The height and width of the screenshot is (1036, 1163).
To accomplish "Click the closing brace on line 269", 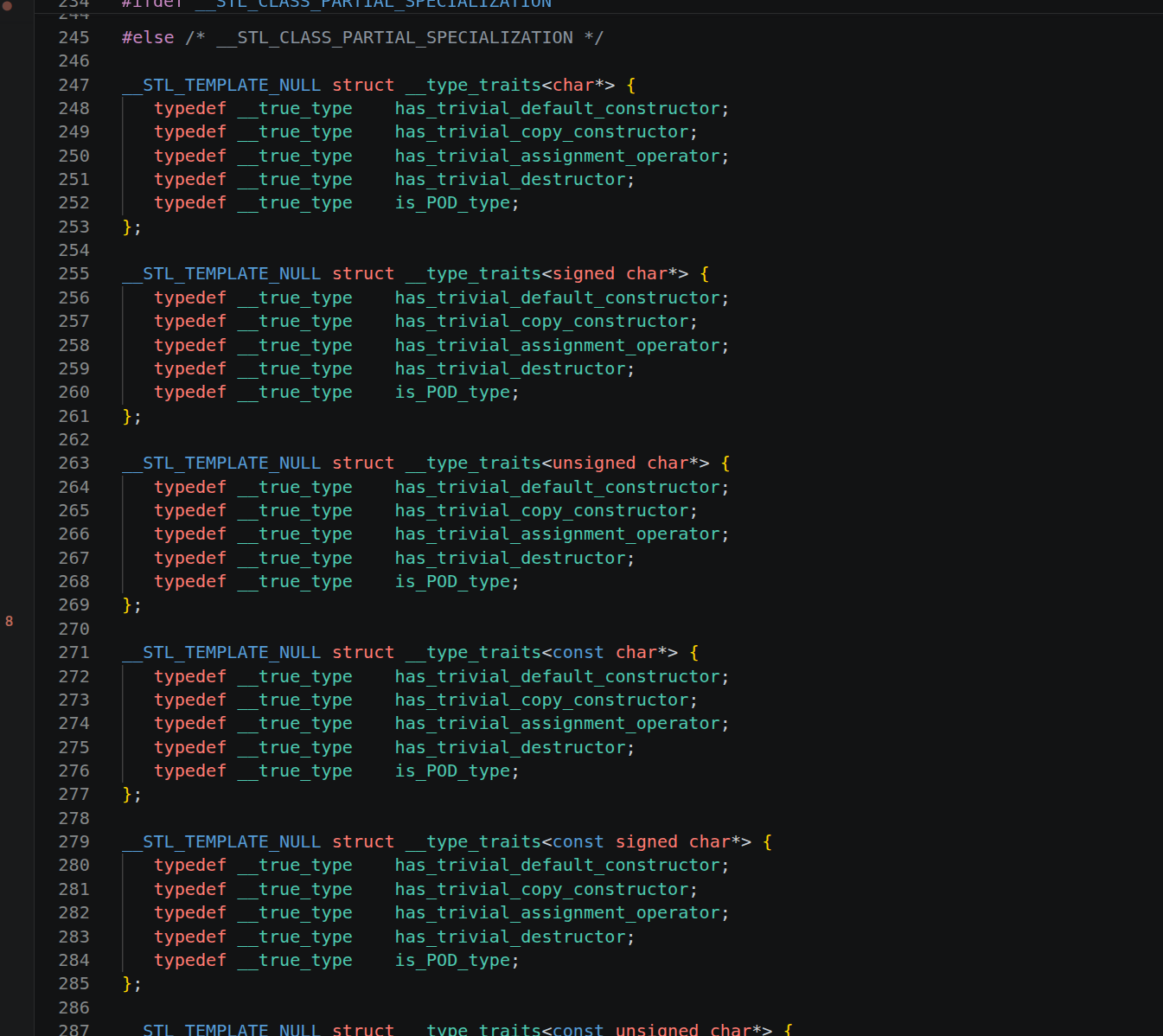I will (127, 605).
